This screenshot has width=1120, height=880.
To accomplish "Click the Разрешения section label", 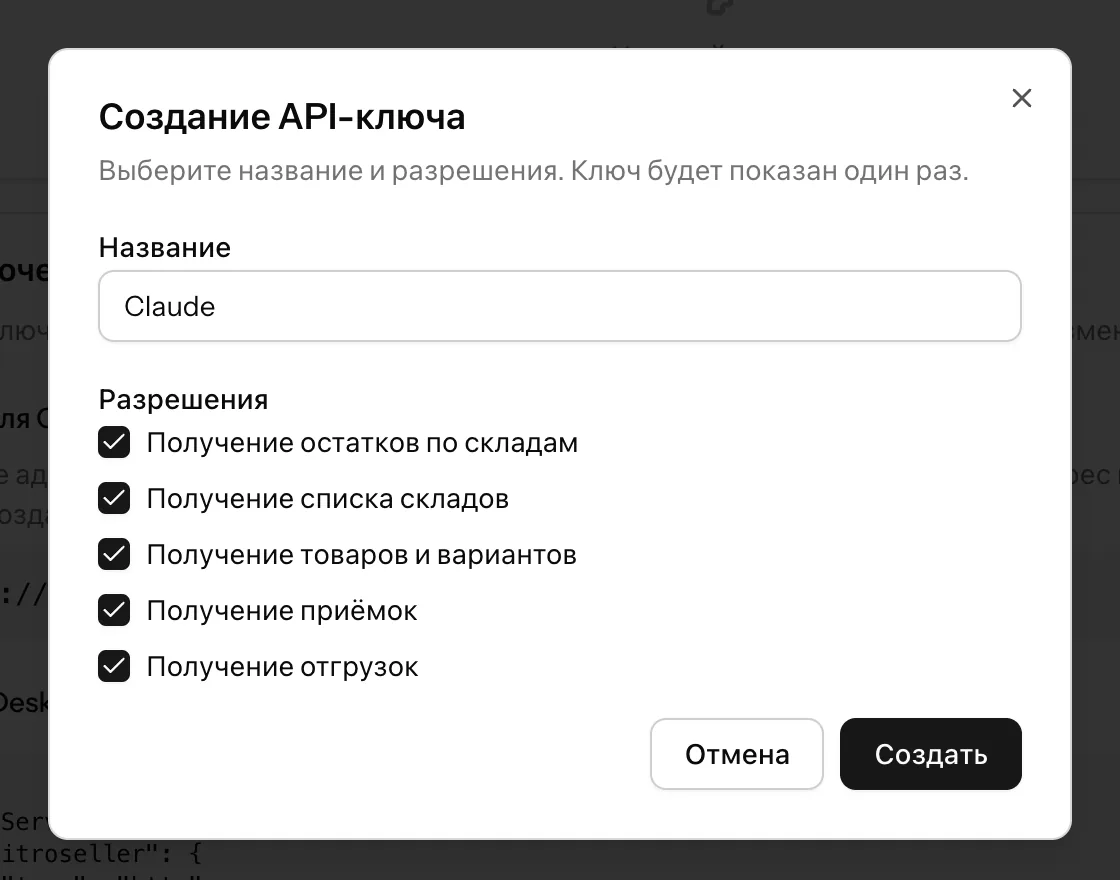I will [x=184, y=399].
